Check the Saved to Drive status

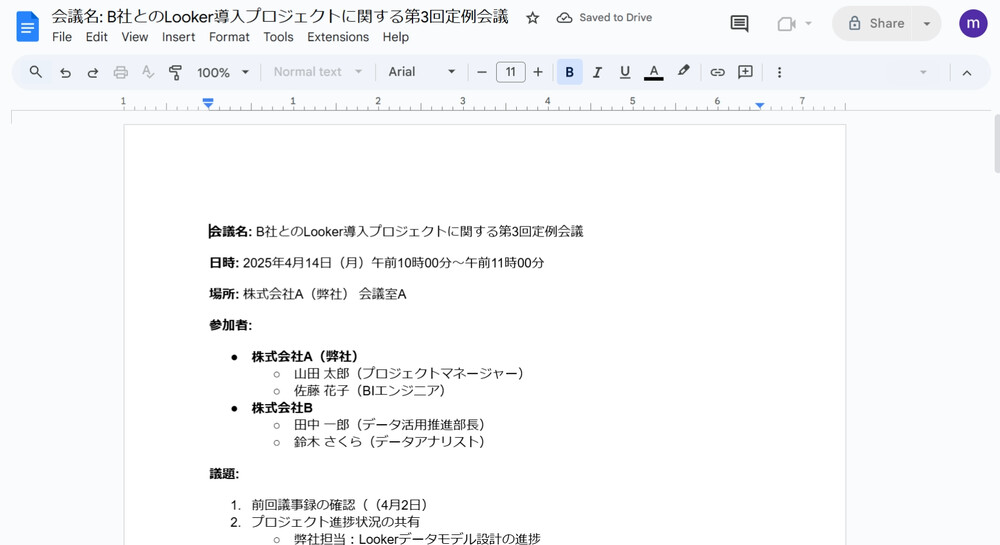(x=604, y=18)
